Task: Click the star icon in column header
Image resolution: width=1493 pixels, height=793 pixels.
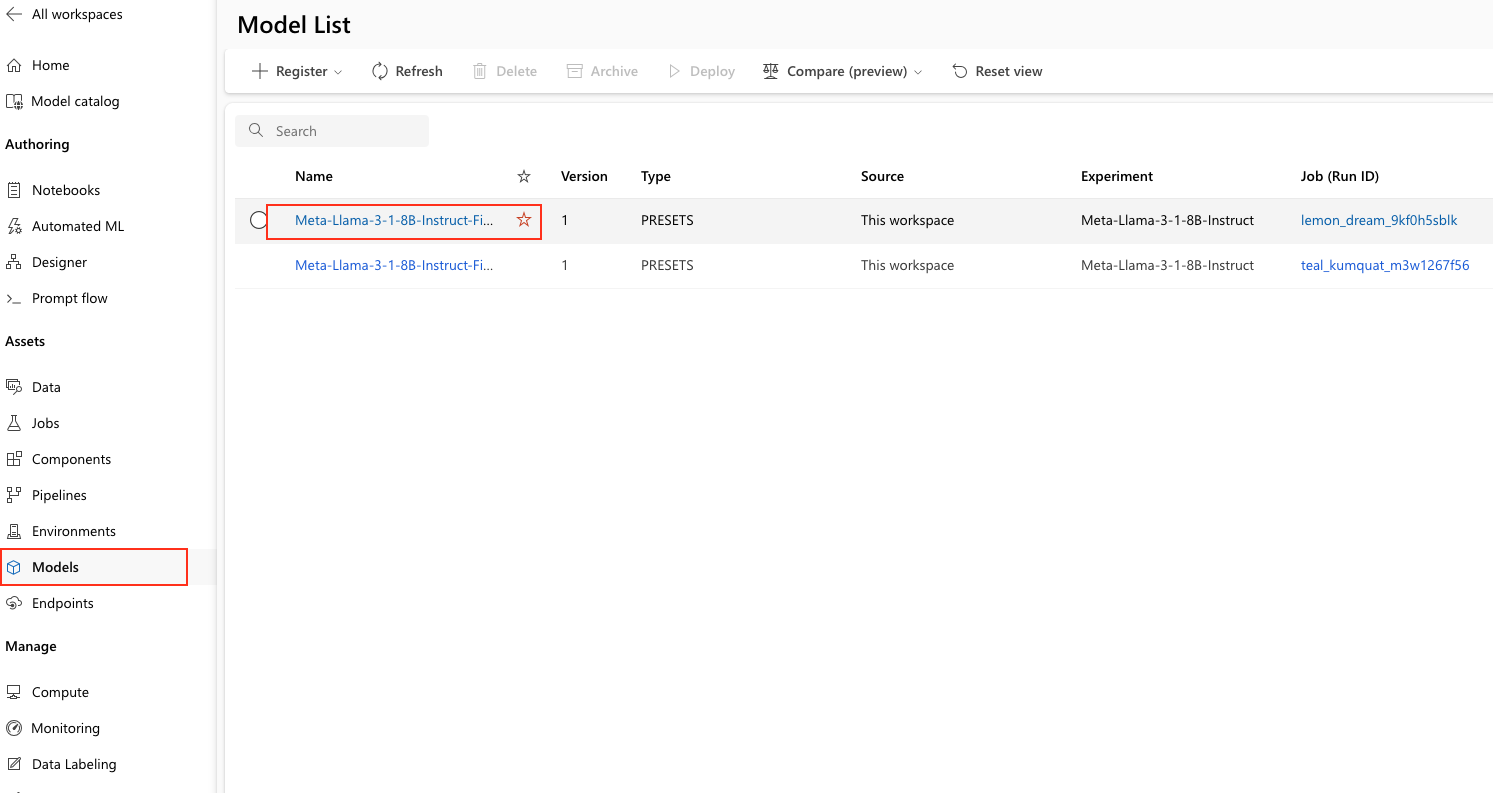Action: (524, 176)
